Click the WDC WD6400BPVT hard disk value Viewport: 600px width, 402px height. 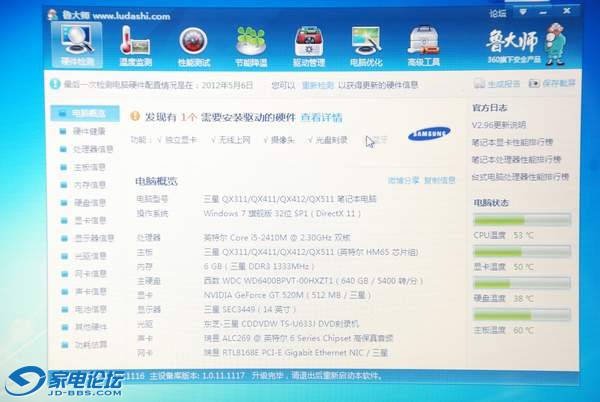(313, 281)
